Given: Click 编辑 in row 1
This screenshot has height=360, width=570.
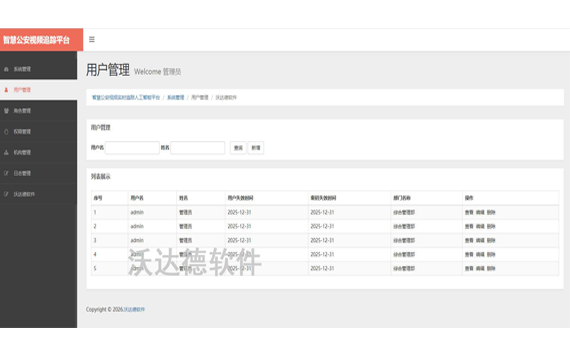Looking at the screenshot, I should click(x=480, y=212).
